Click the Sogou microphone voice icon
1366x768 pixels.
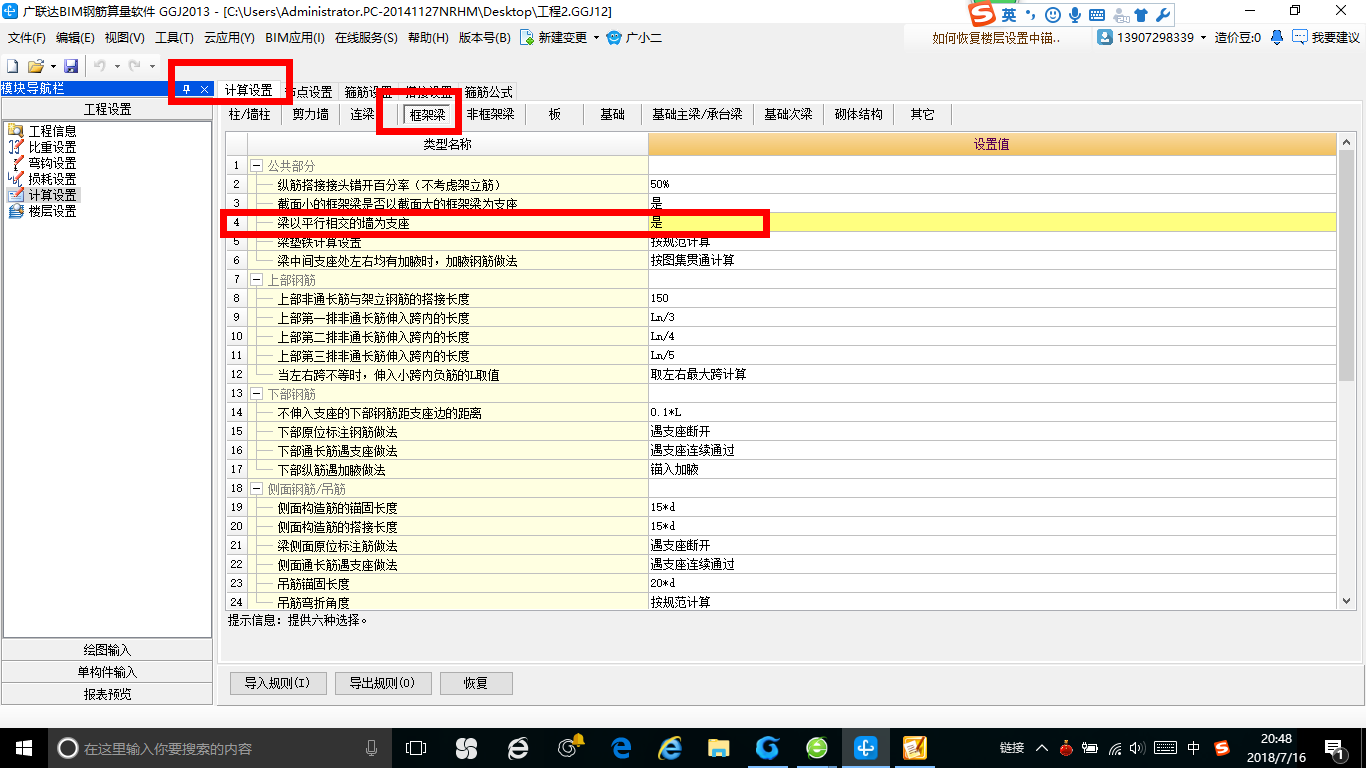pyautogui.click(x=1075, y=15)
